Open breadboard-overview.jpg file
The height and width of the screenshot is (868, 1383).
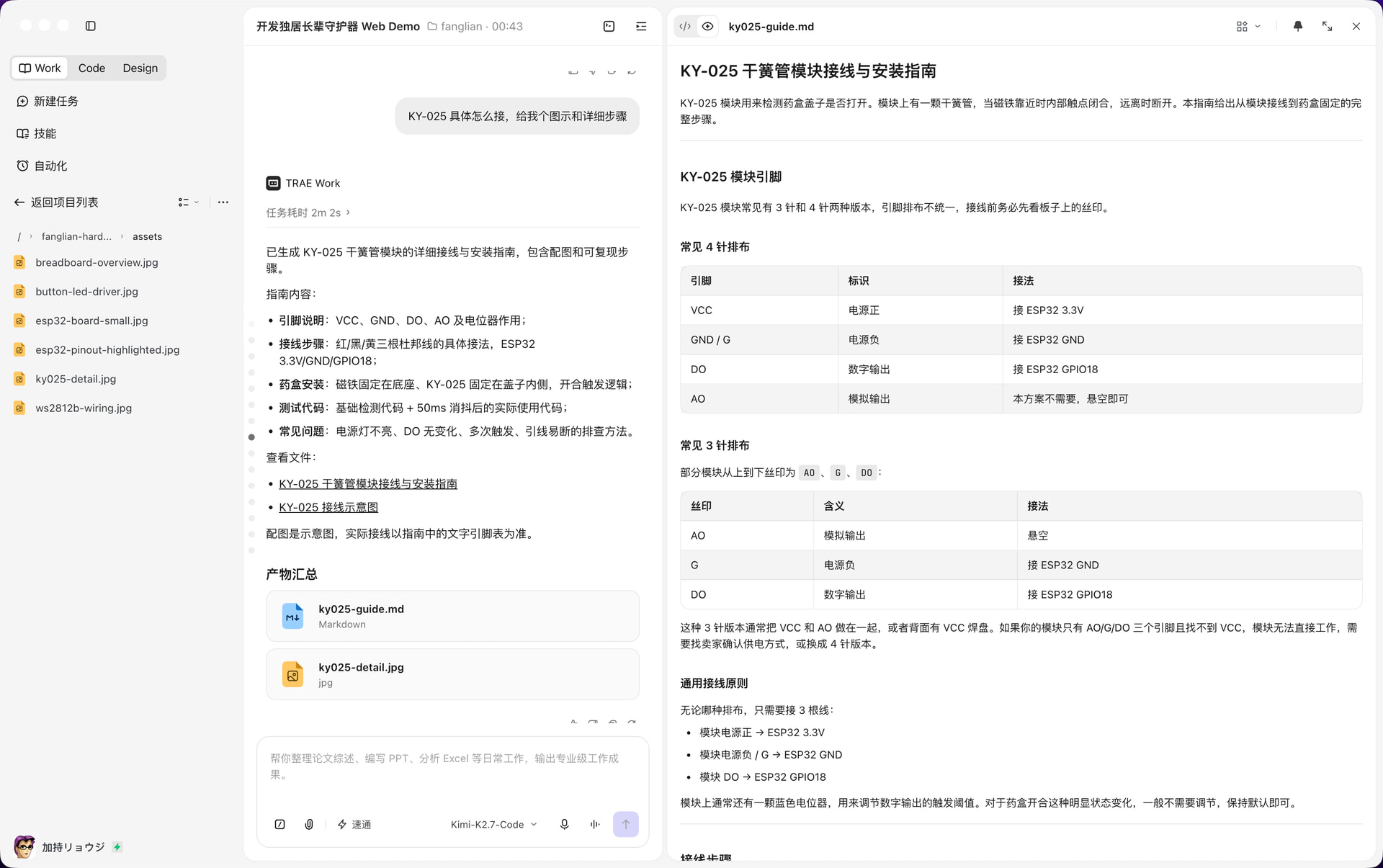(x=97, y=263)
